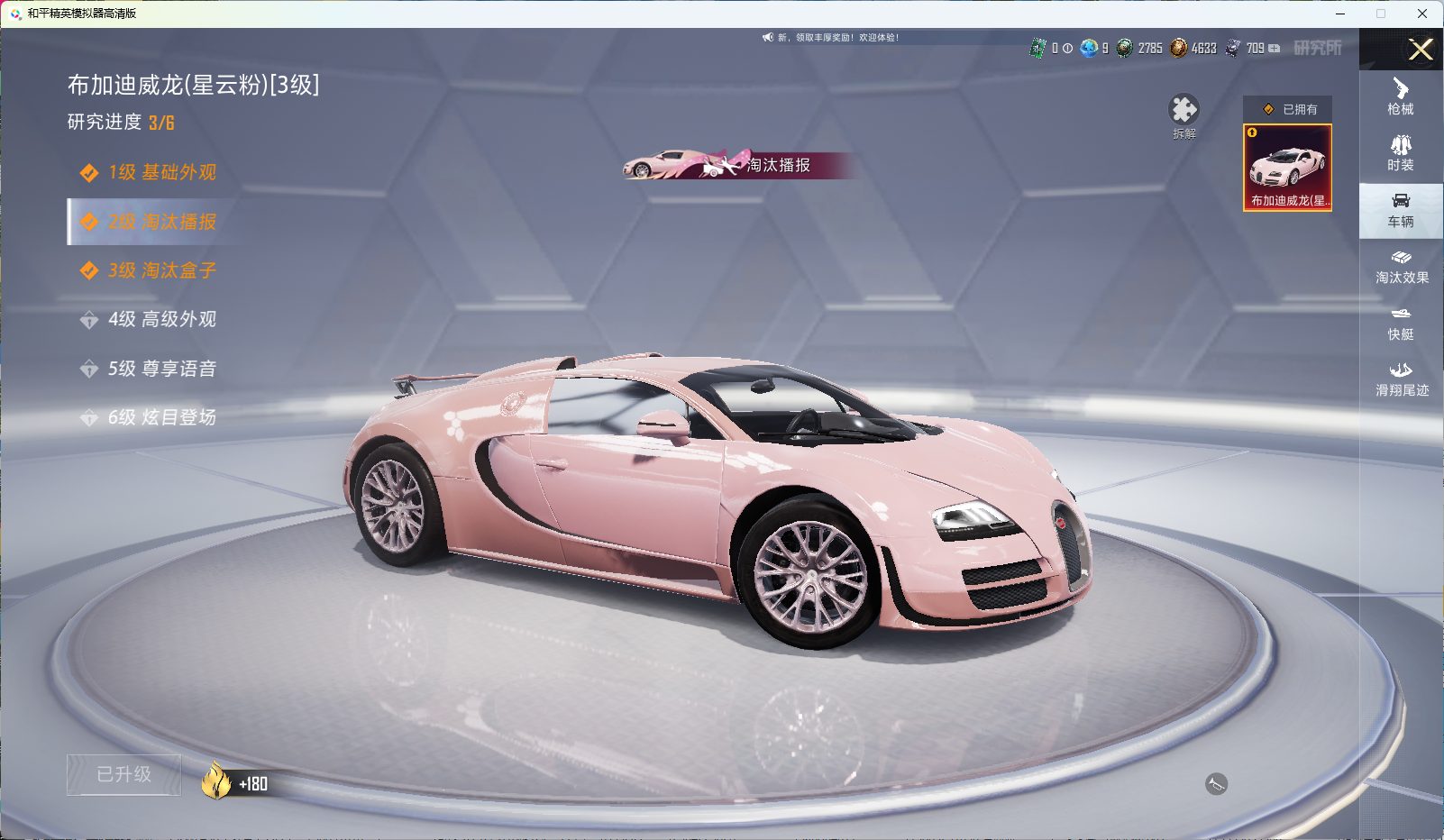This screenshot has width=1444, height=840.
Task: Click the 拆解 puzzle-piece icon
Action: (x=1184, y=111)
